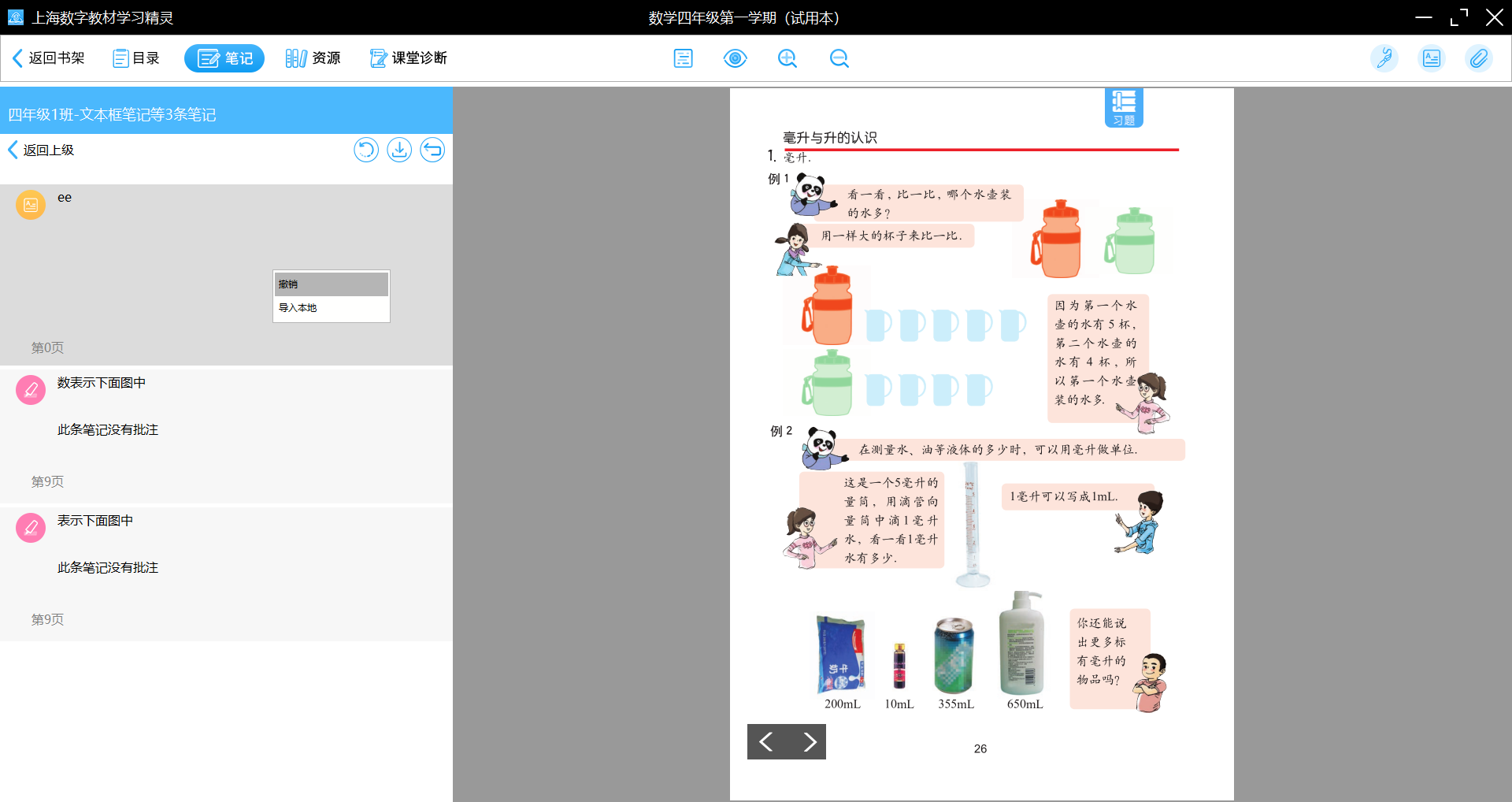Open the 目录 table of contents

point(136,58)
